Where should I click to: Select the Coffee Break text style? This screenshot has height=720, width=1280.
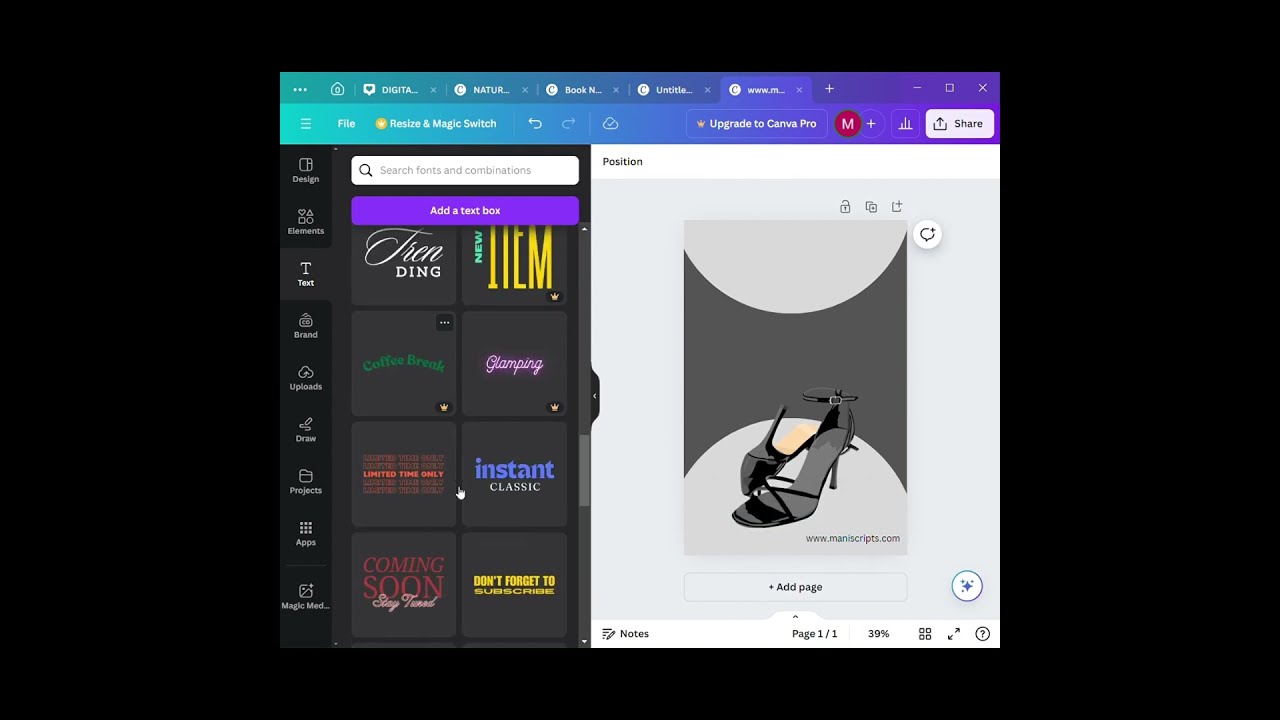pos(404,364)
